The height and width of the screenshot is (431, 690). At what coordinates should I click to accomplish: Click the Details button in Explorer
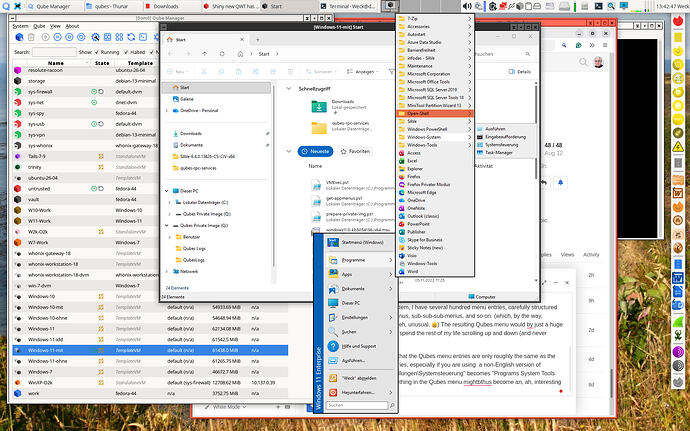click(520, 71)
